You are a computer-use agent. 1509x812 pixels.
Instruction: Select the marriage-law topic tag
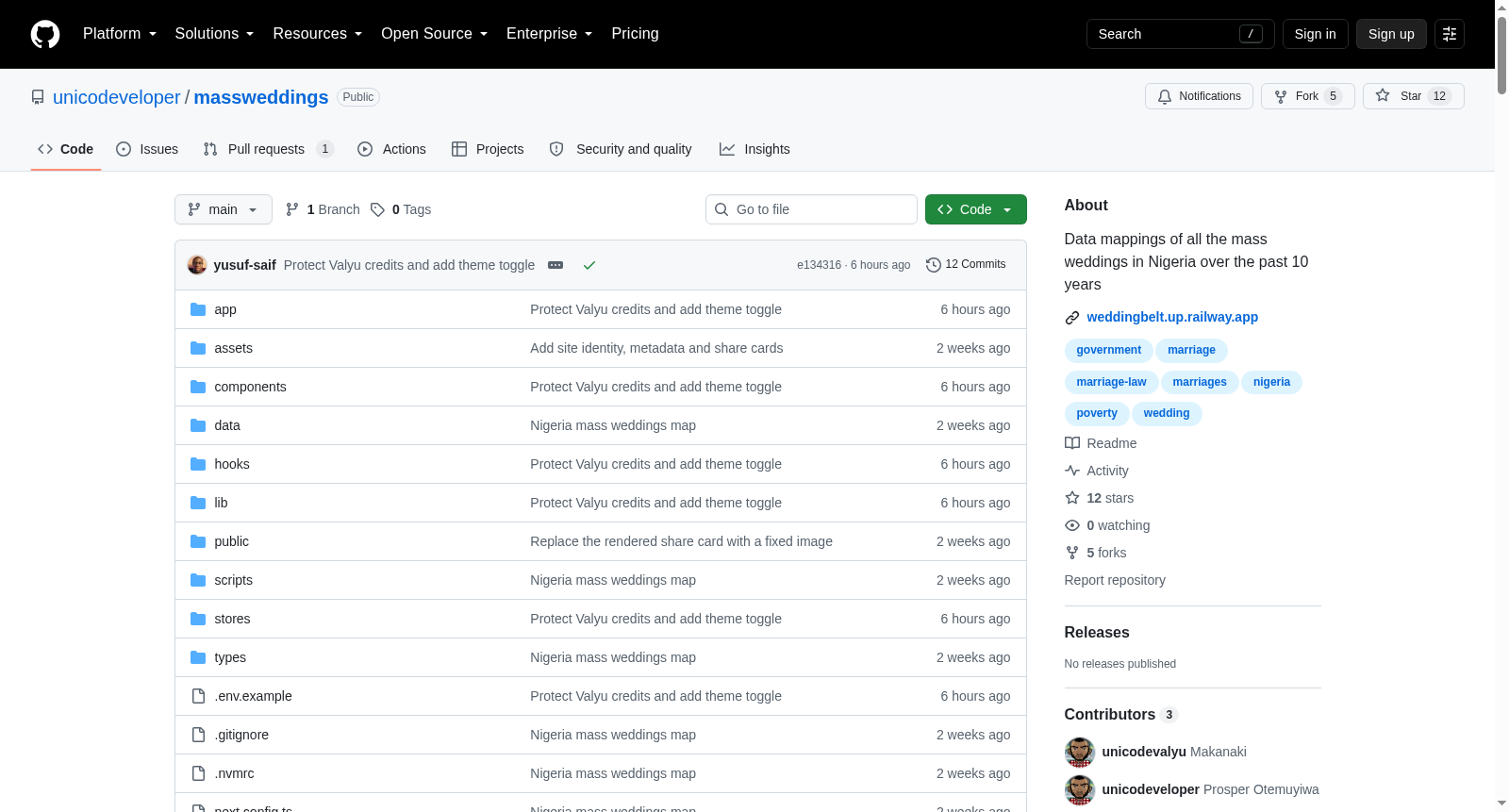(x=1111, y=382)
